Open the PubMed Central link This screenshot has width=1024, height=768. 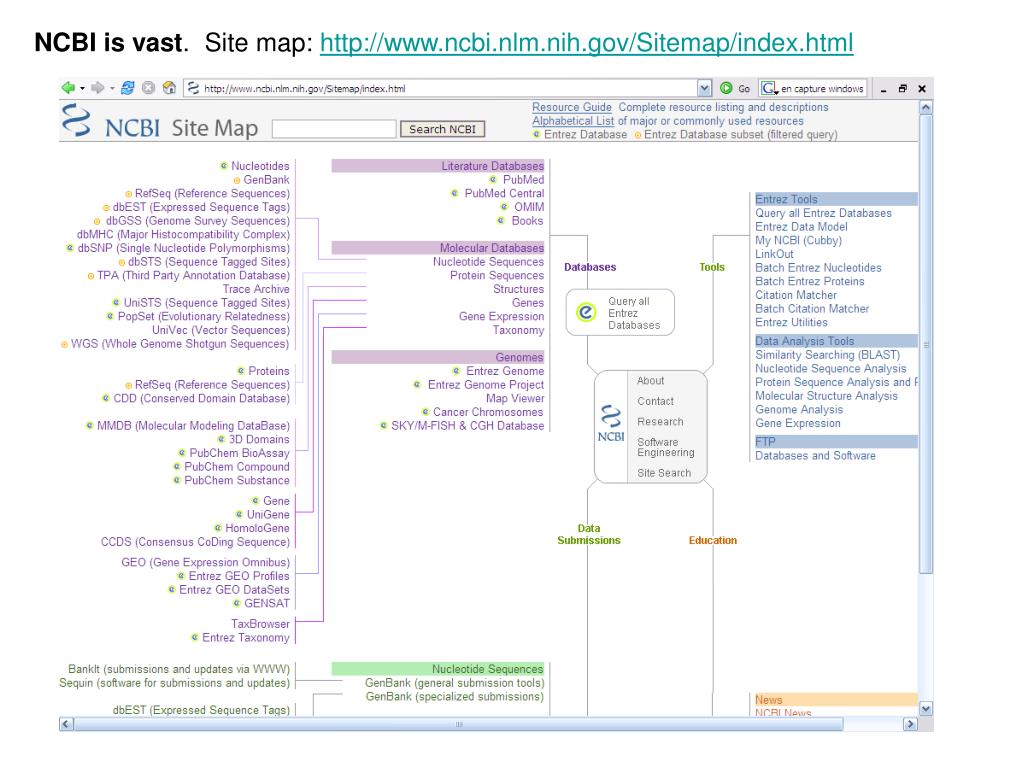[x=504, y=193]
